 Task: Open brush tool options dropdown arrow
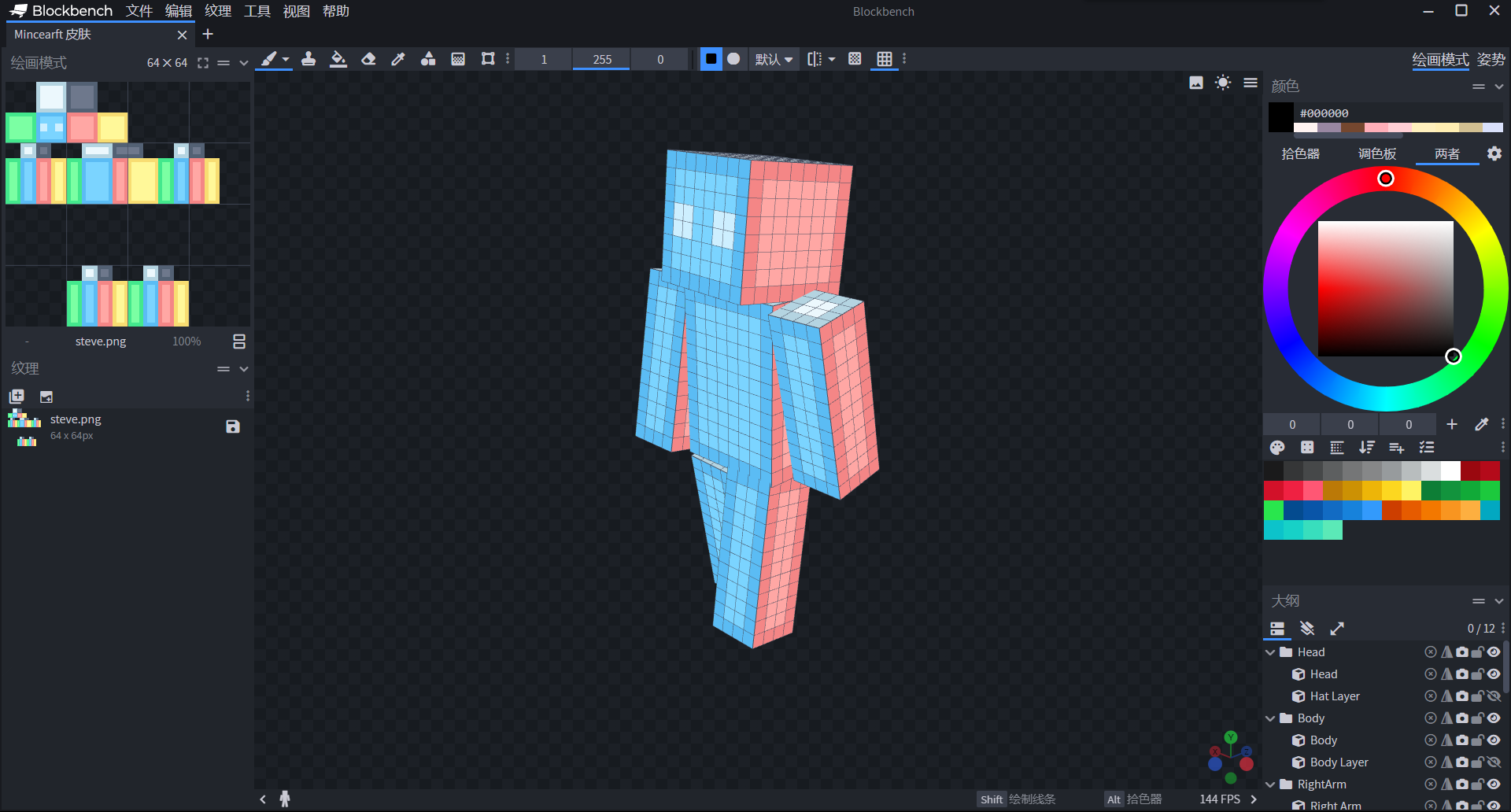click(286, 59)
